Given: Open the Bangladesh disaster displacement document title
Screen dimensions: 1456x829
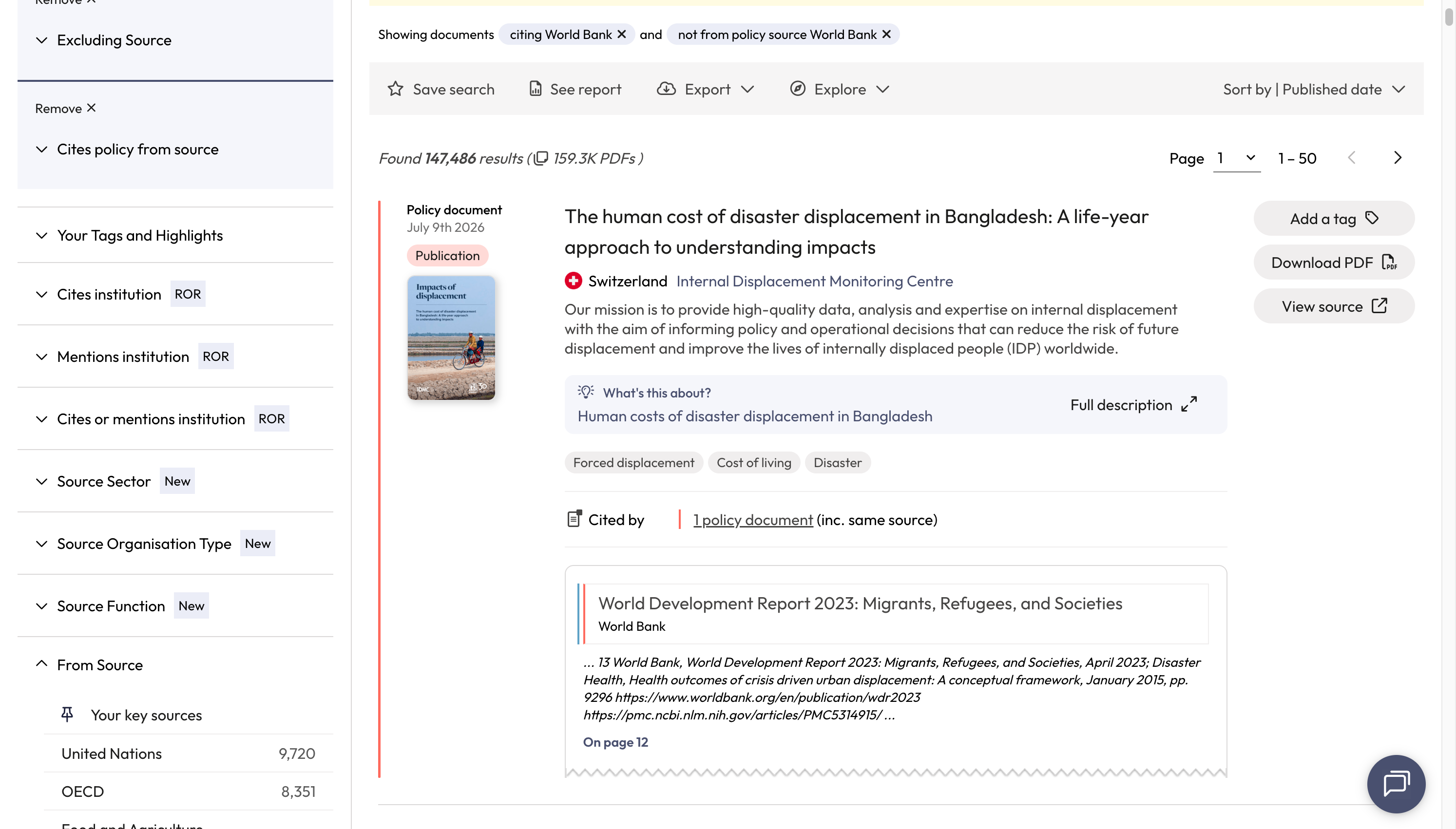Looking at the screenshot, I should [x=857, y=232].
